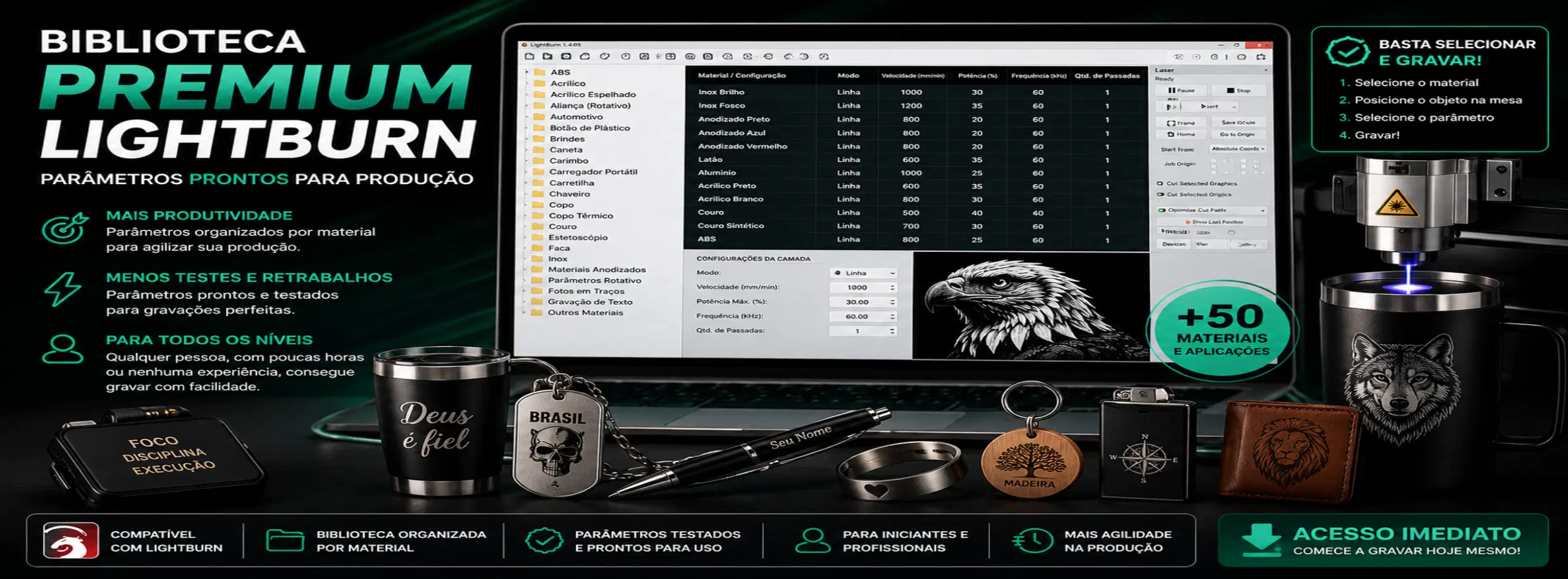1568x579 pixels.
Task: Click the Stop button
Action: [x=1238, y=90]
